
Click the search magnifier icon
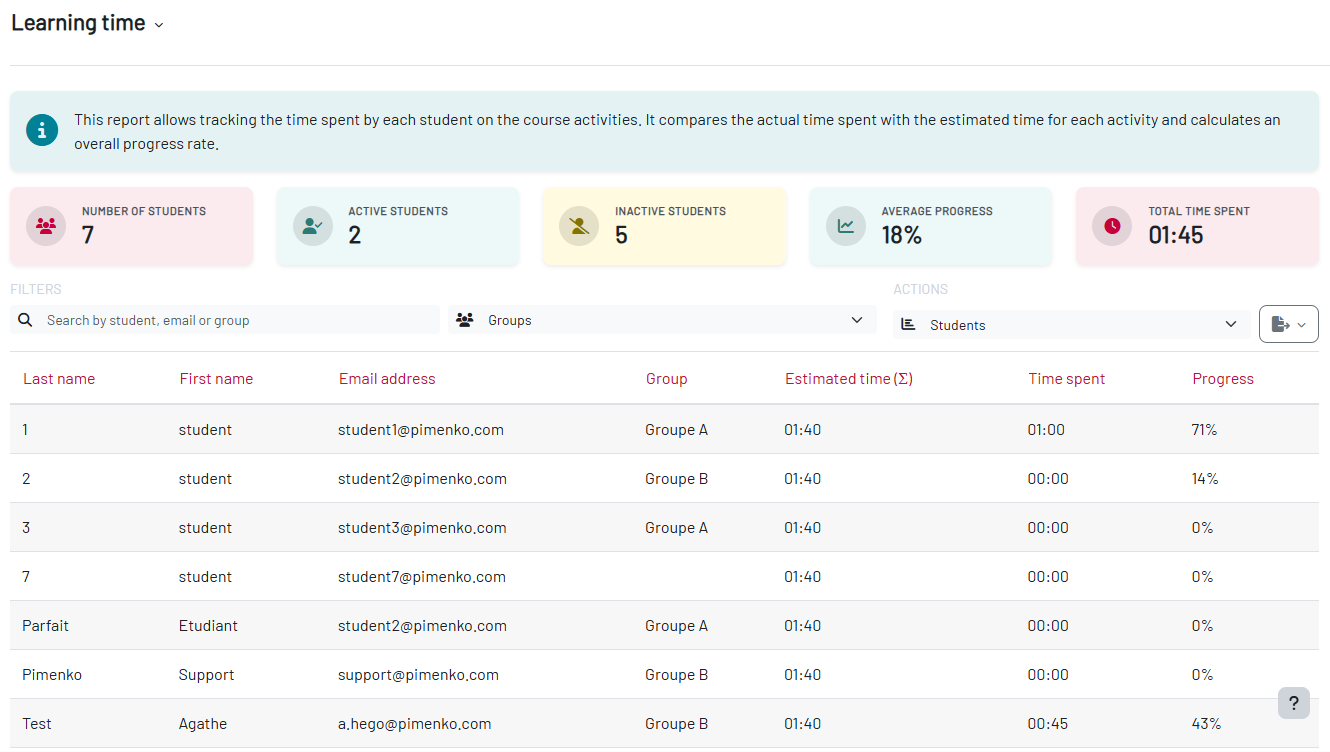[x=26, y=320]
